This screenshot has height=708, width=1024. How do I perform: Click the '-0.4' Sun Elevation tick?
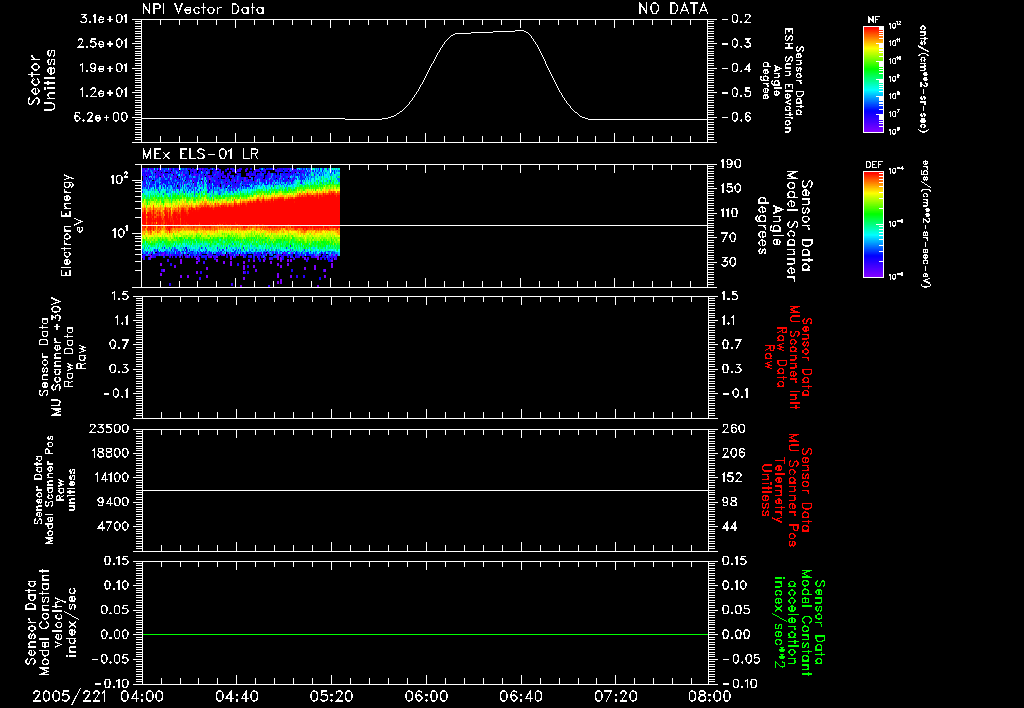(x=739, y=68)
